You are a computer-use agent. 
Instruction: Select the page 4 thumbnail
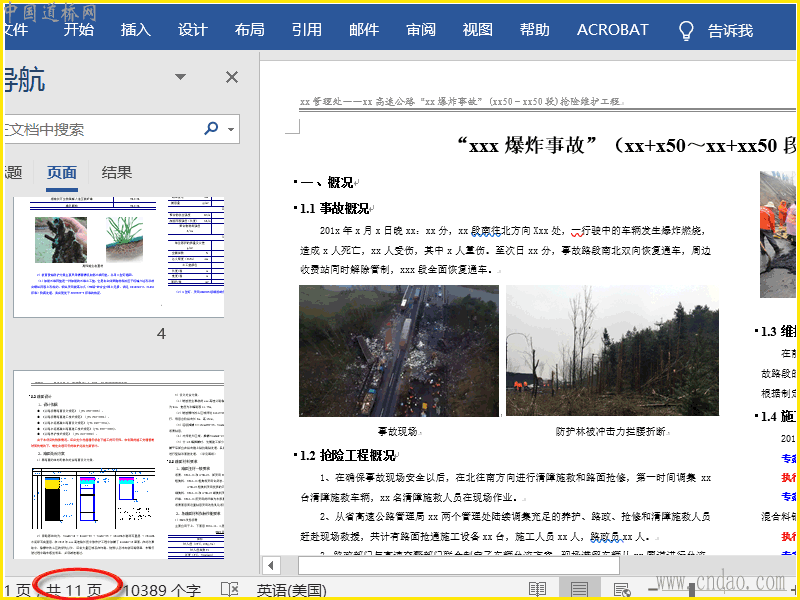click(x=119, y=257)
